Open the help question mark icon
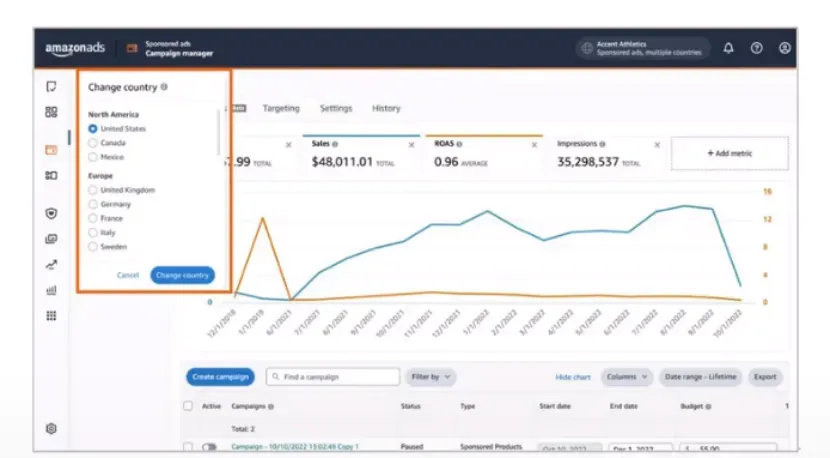This screenshot has width=830, height=458. coord(756,48)
